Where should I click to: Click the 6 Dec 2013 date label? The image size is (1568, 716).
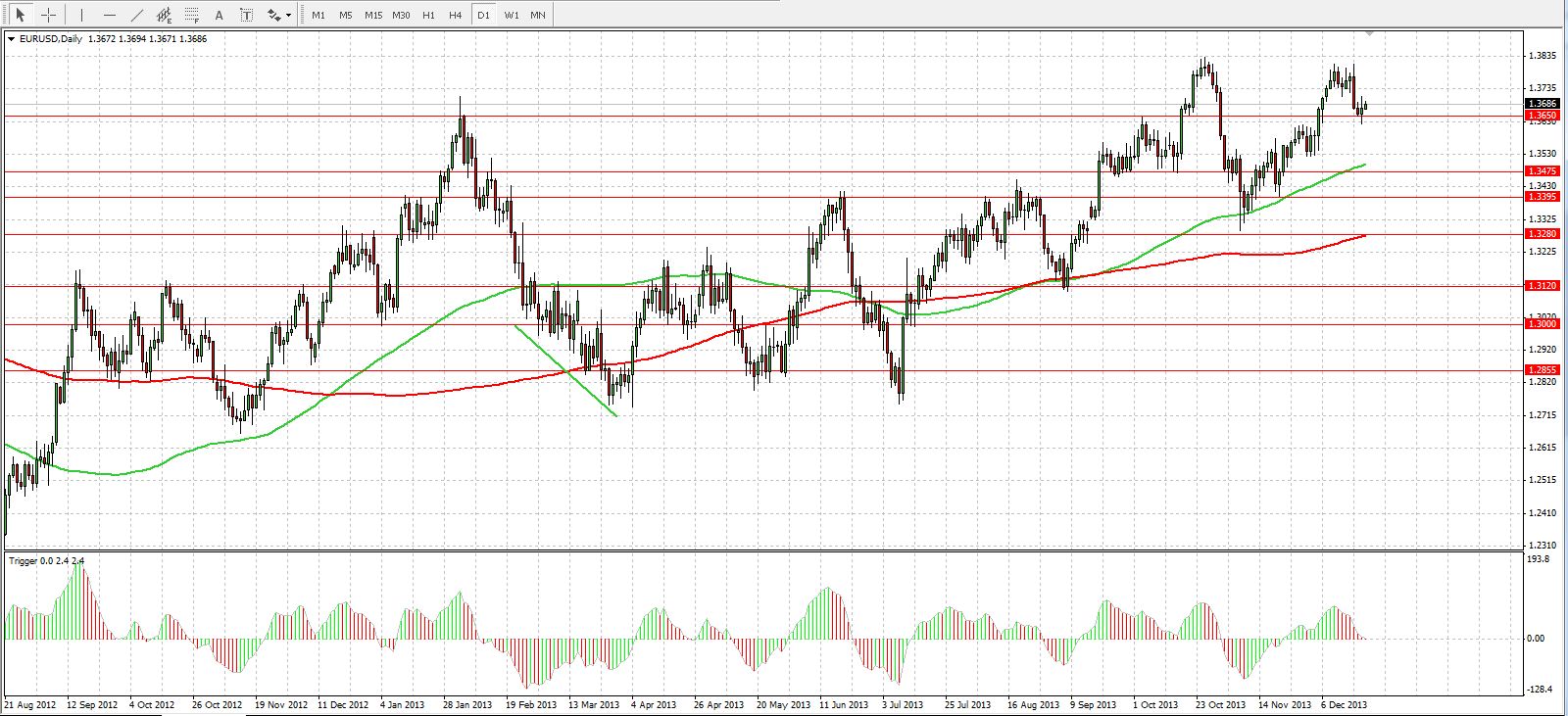click(x=1345, y=705)
